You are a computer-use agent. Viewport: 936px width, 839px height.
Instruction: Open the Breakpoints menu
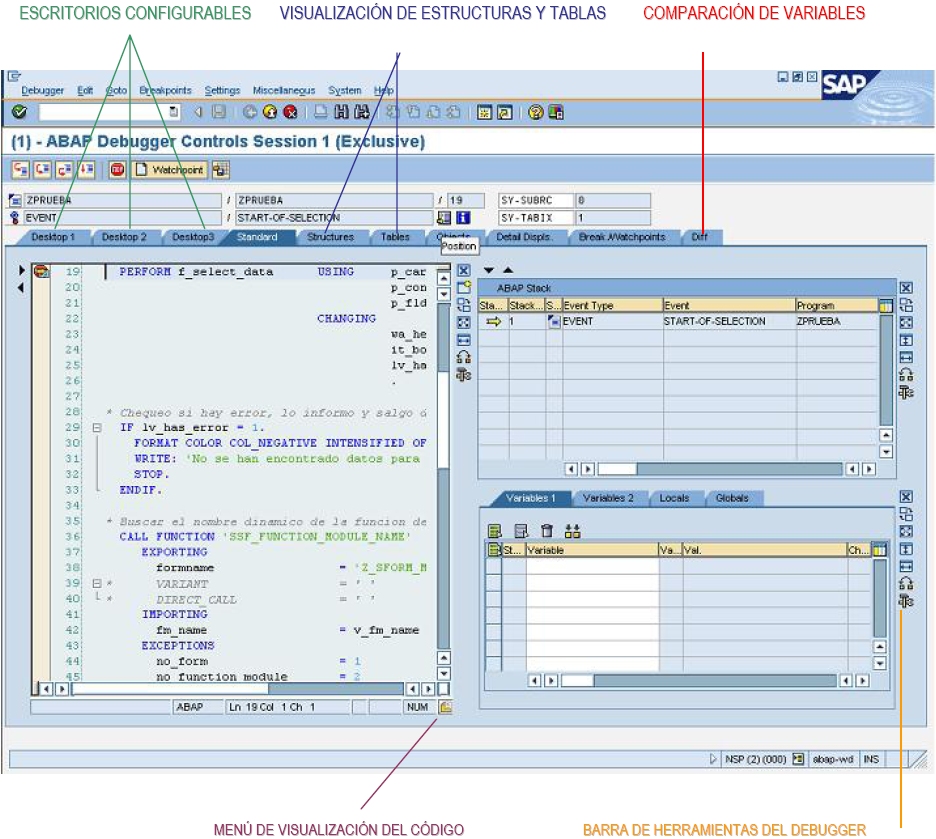pyautogui.click(x=165, y=90)
